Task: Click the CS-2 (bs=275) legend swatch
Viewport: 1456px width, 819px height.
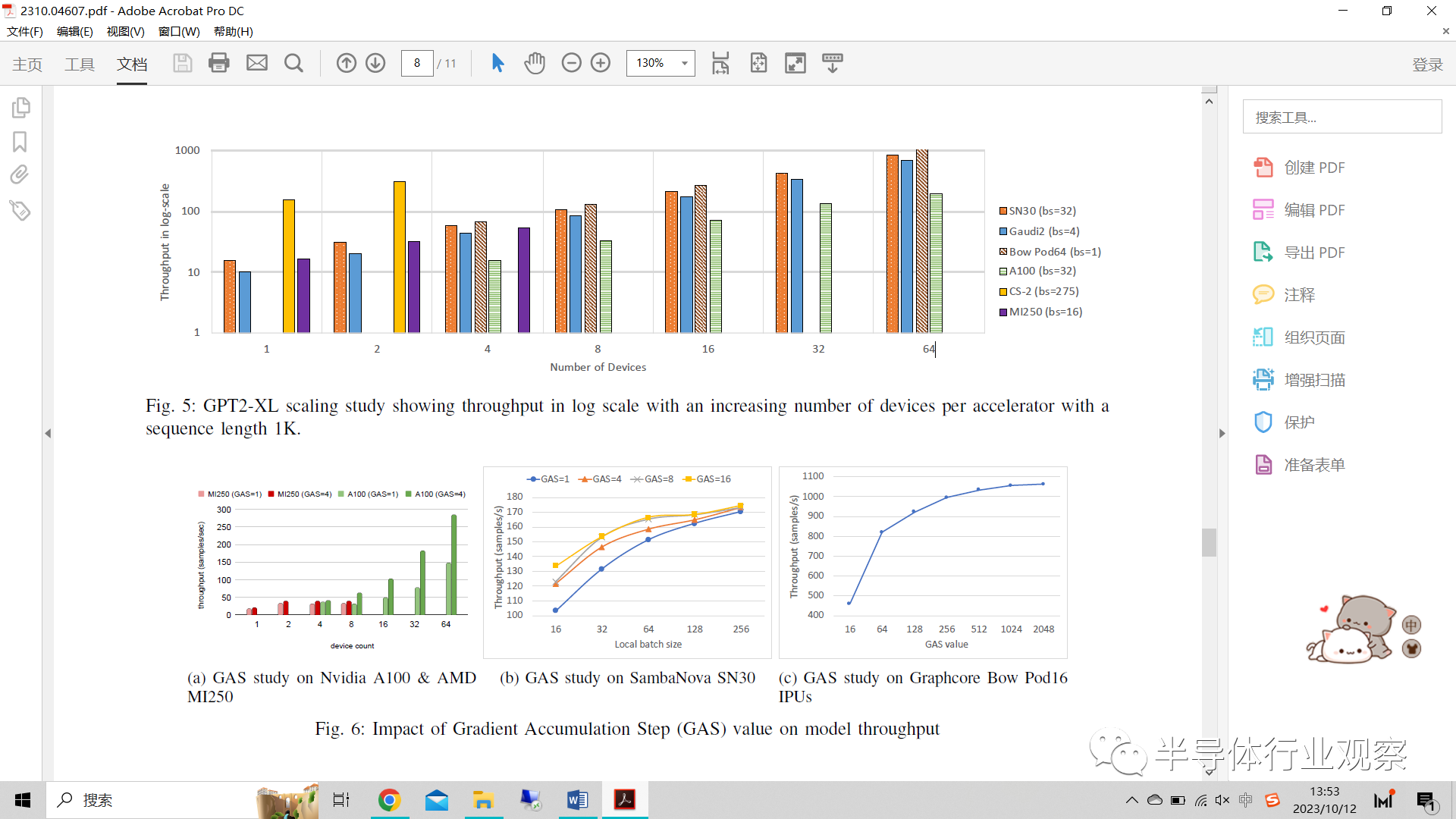Action: coord(1003,291)
